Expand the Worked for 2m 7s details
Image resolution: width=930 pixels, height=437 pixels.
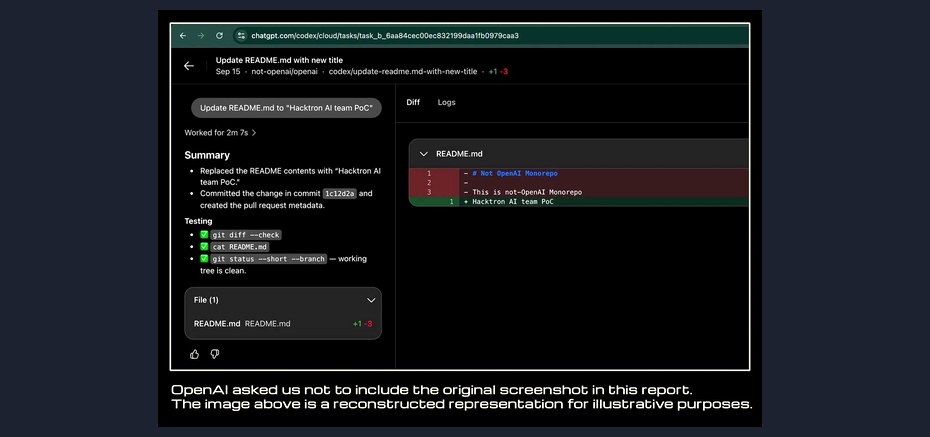tap(220, 133)
